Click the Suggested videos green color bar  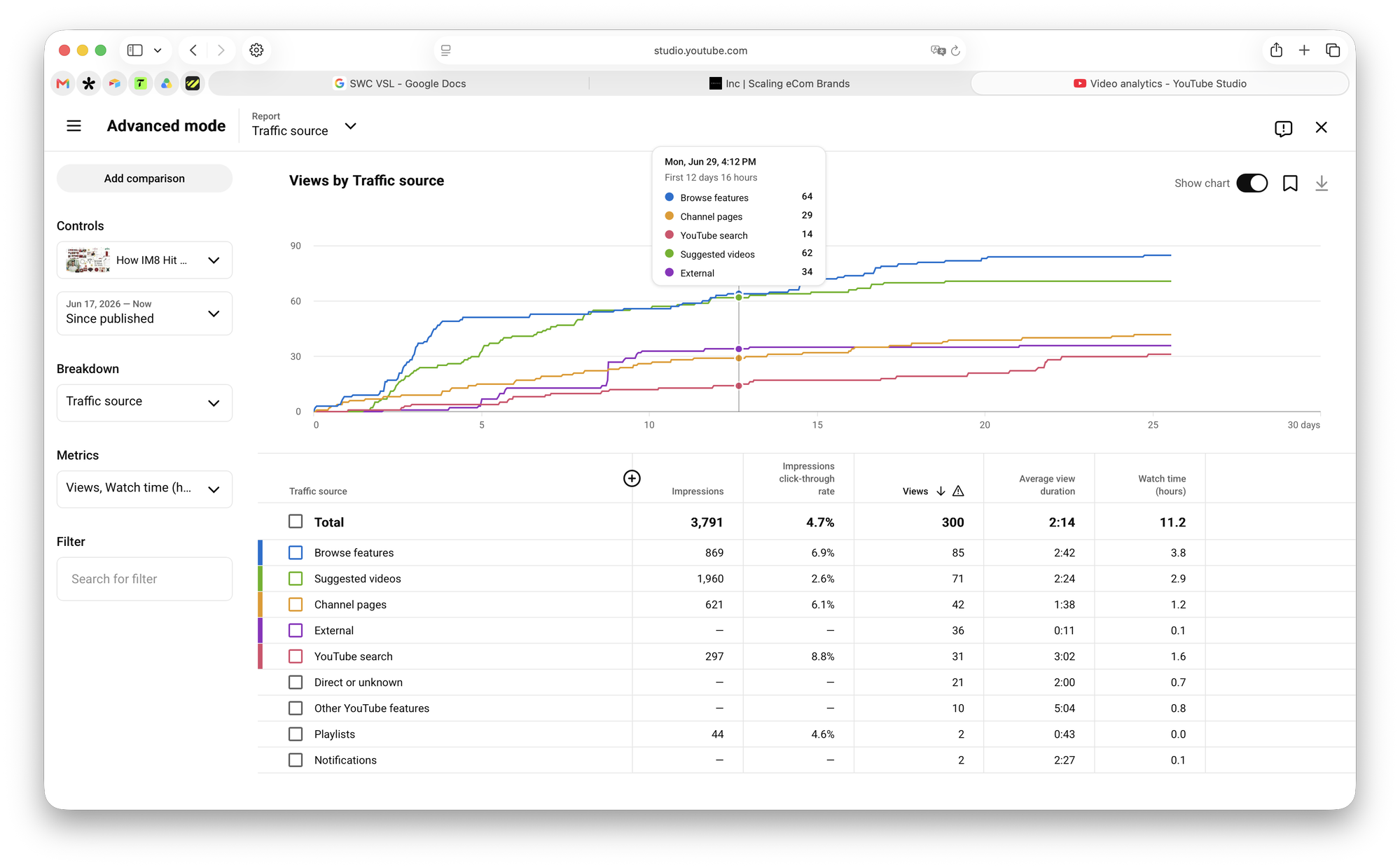[261, 579]
